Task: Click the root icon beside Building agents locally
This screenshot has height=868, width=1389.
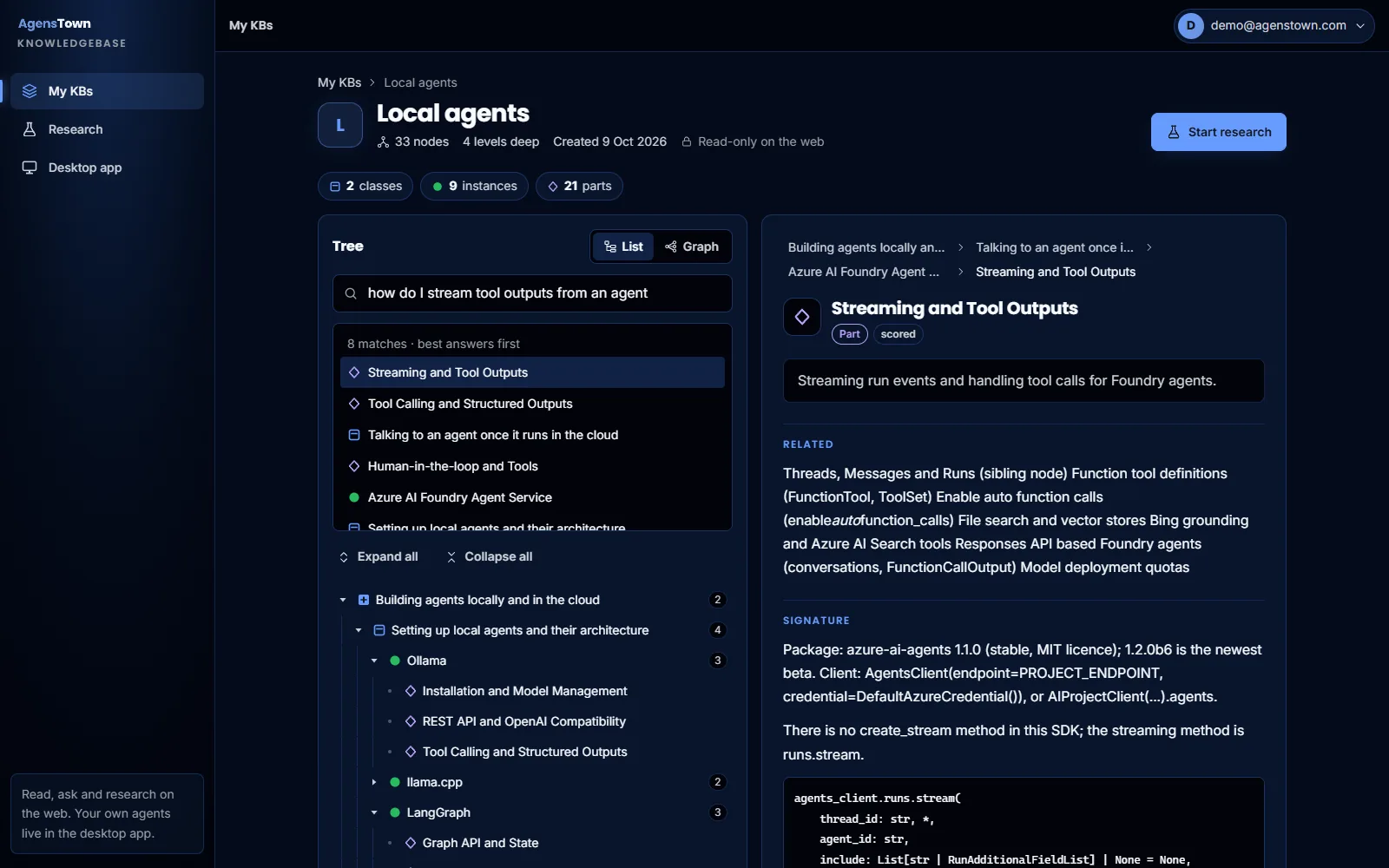Action: point(364,600)
